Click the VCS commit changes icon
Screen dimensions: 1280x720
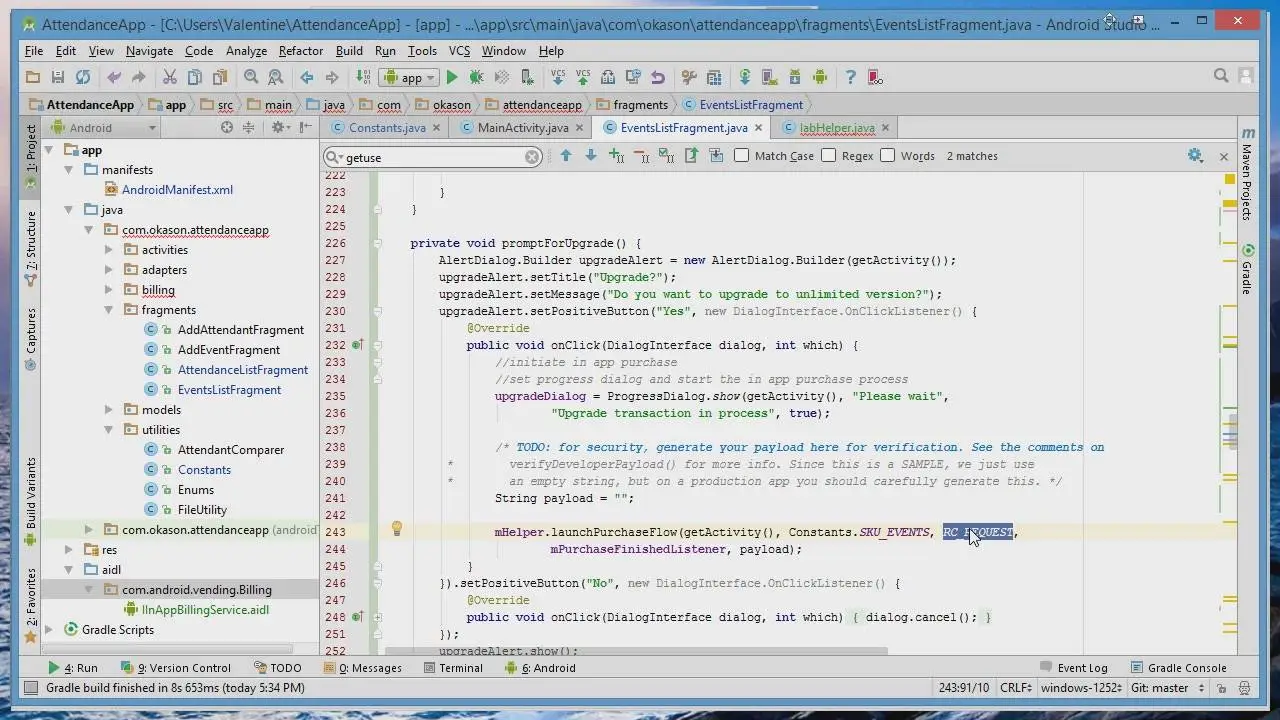[x=582, y=77]
